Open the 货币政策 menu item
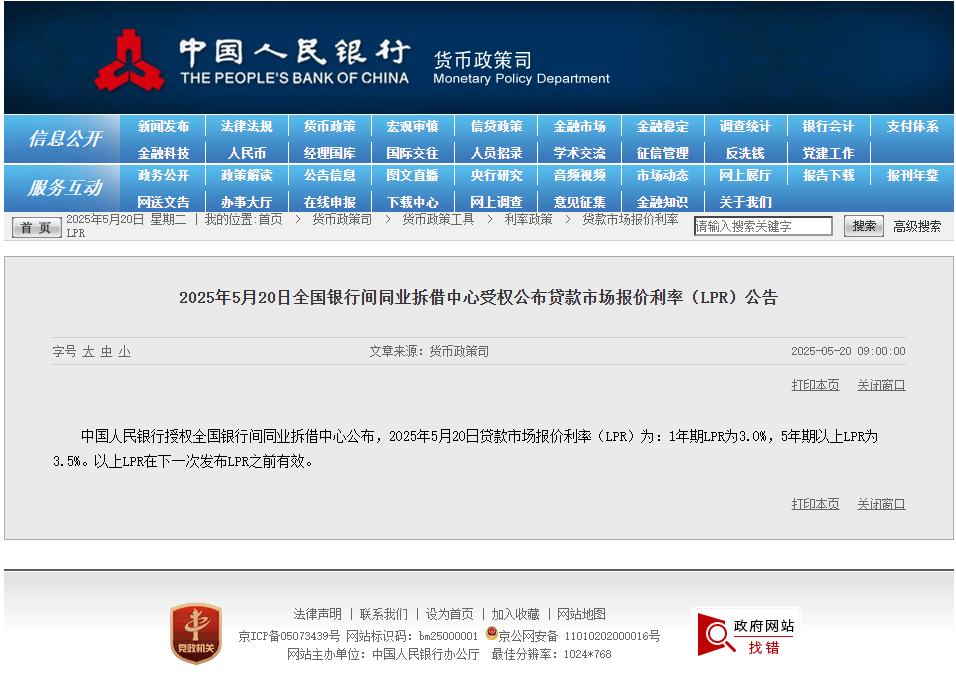This screenshot has width=956, height=687. 330,127
